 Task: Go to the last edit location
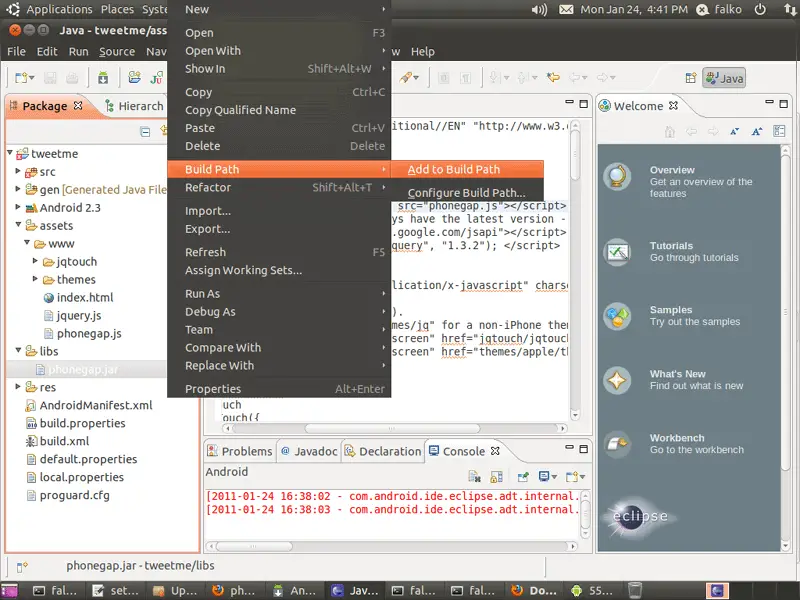[x=553, y=78]
